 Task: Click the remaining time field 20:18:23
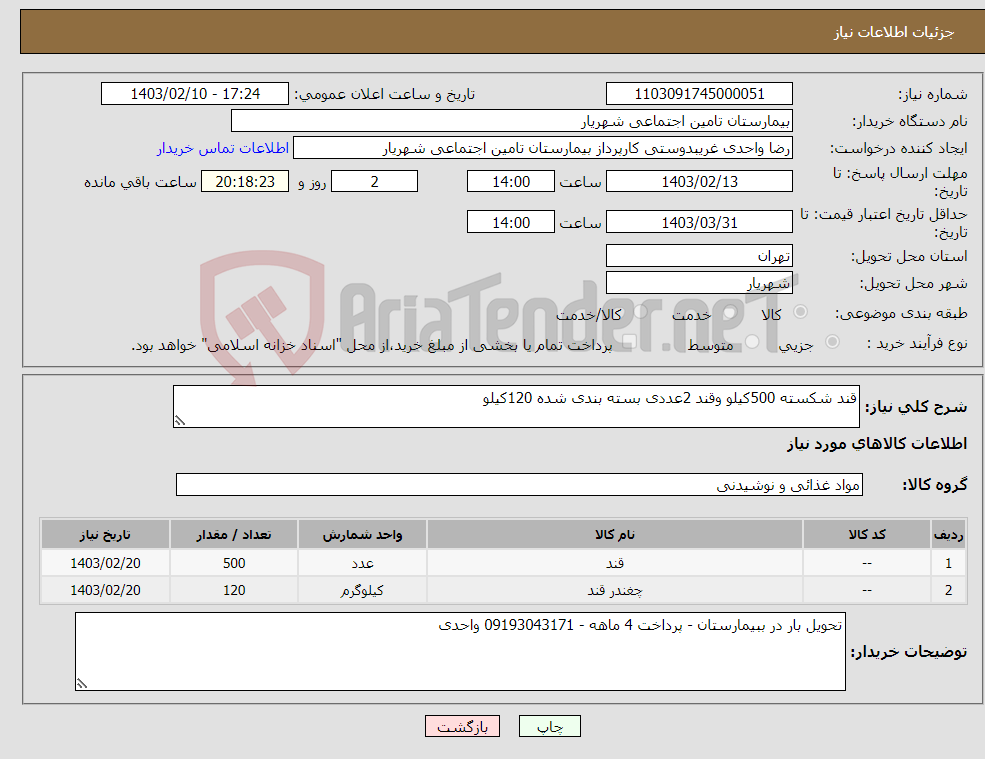pyautogui.click(x=245, y=182)
